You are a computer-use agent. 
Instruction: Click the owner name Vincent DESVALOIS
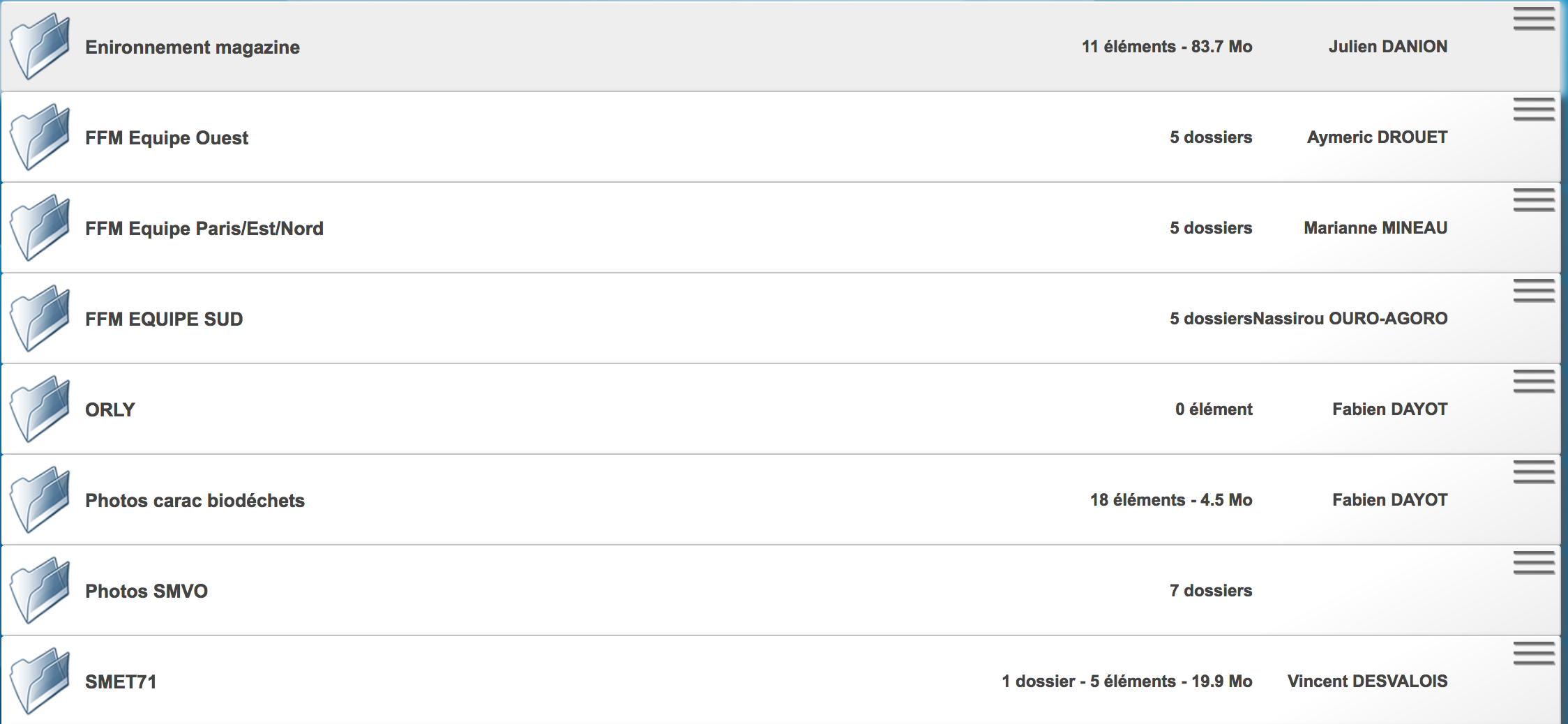[x=1367, y=681]
